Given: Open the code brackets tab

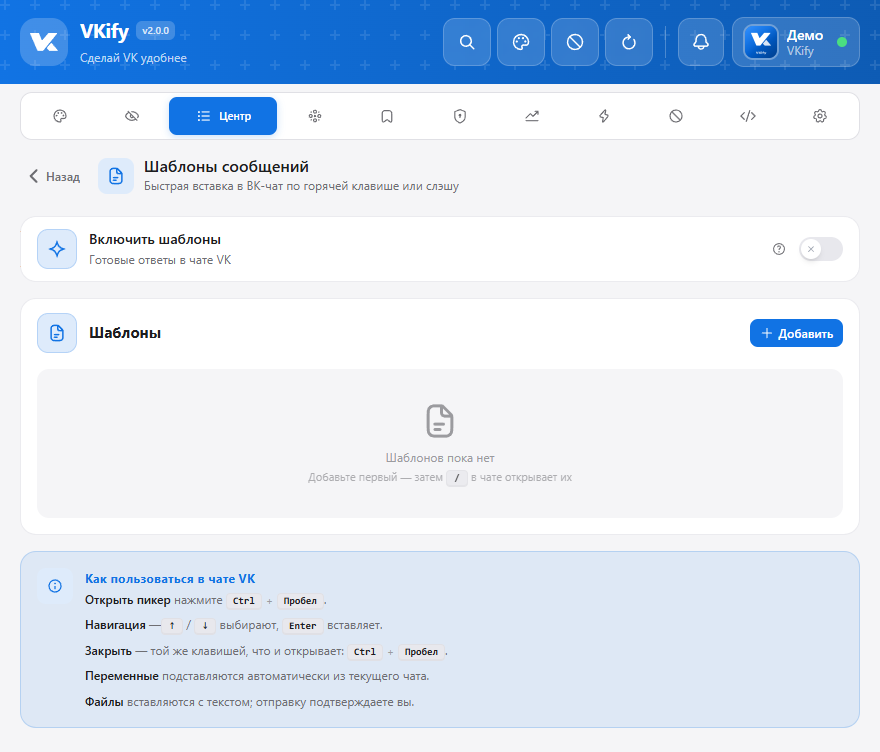Looking at the screenshot, I should coord(748,116).
